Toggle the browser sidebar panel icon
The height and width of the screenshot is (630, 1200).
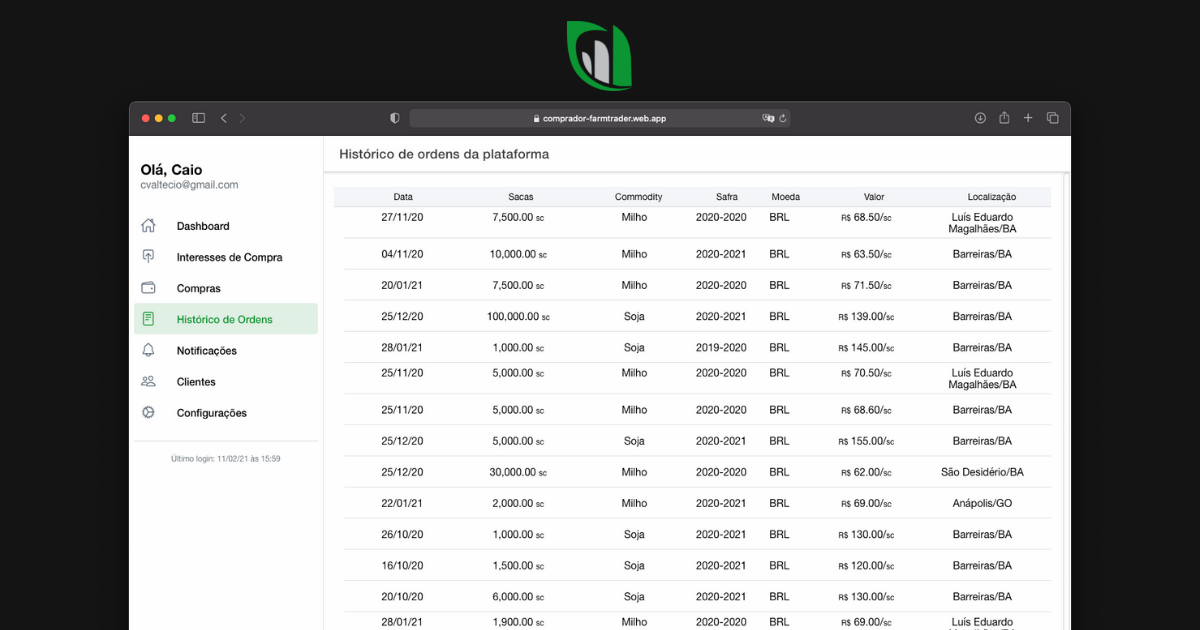click(x=198, y=117)
